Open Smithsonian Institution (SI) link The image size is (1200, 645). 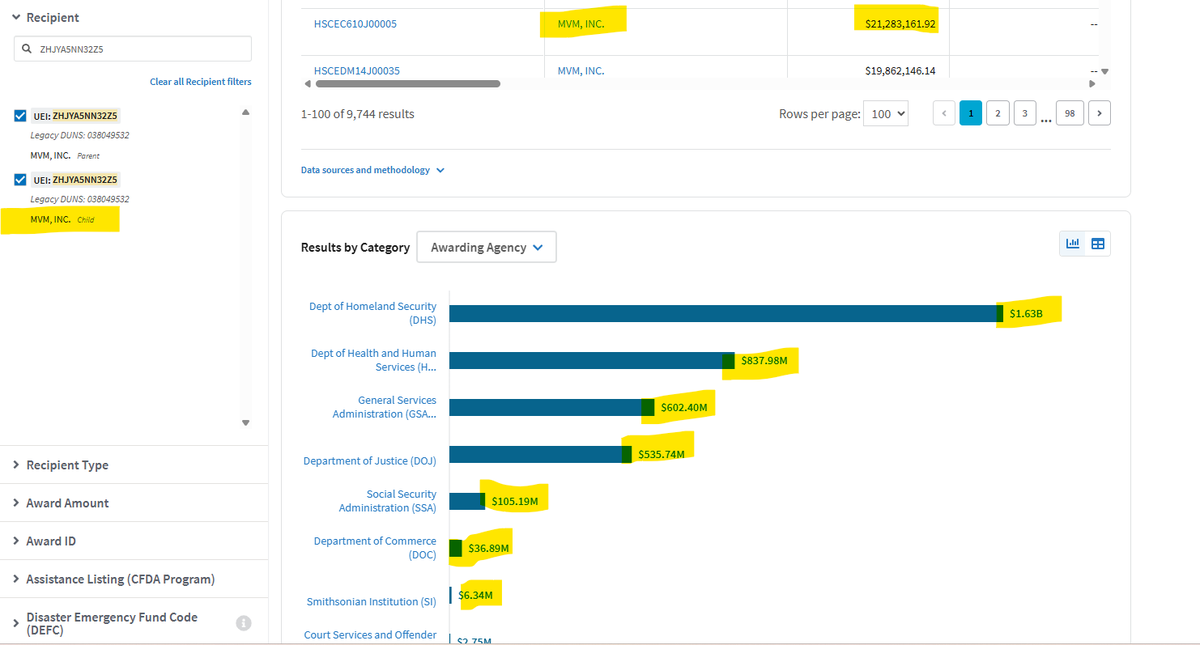(x=371, y=602)
